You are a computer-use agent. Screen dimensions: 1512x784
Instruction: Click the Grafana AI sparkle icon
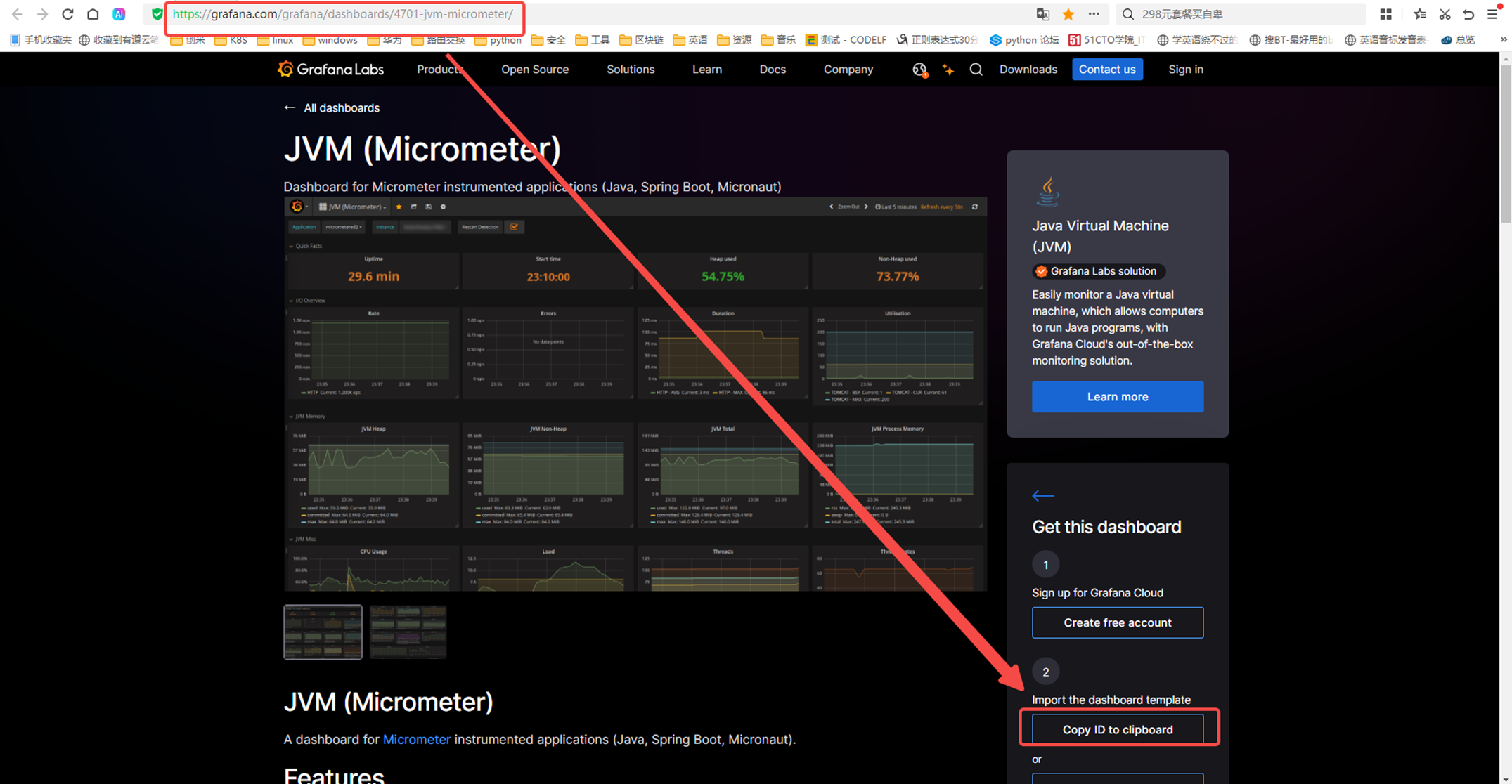(x=948, y=70)
